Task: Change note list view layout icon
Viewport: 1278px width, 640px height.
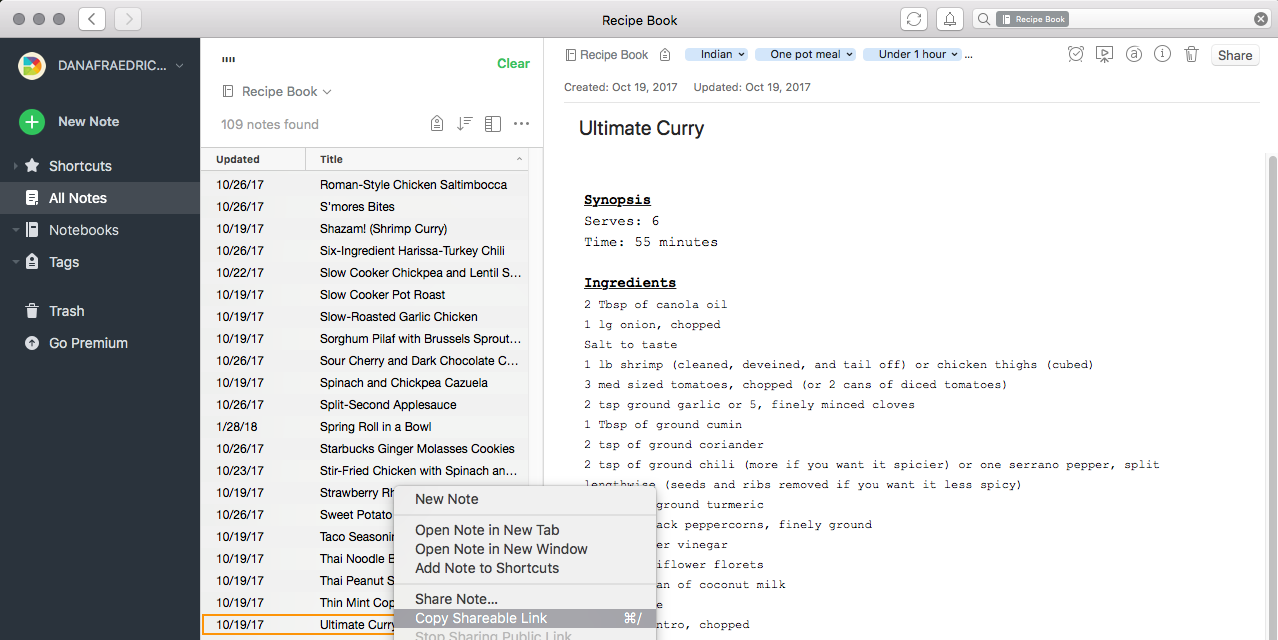Action: pyautogui.click(x=492, y=124)
